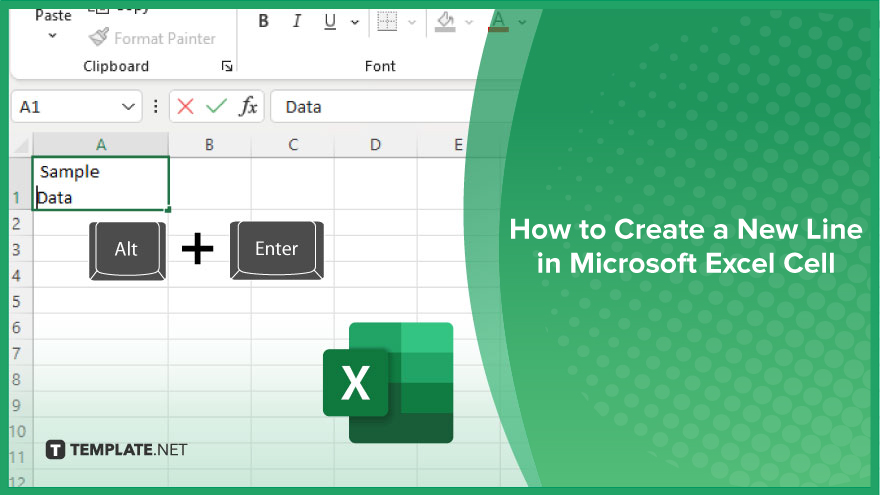The height and width of the screenshot is (495, 880).
Task: Click the Paste button
Action: tap(53, 16)
